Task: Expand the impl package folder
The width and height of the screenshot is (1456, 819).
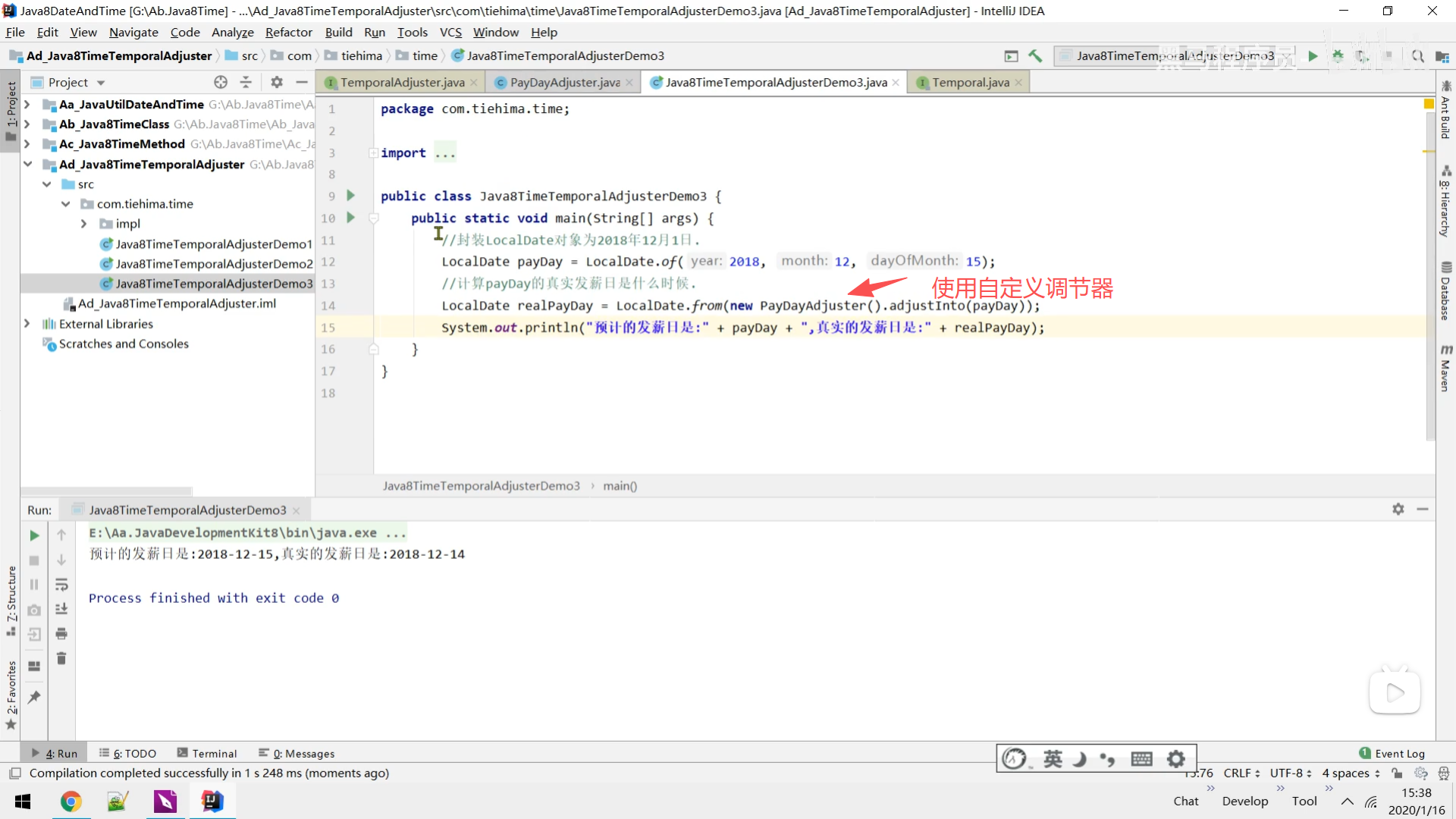Action: click(x=84, y=224)
